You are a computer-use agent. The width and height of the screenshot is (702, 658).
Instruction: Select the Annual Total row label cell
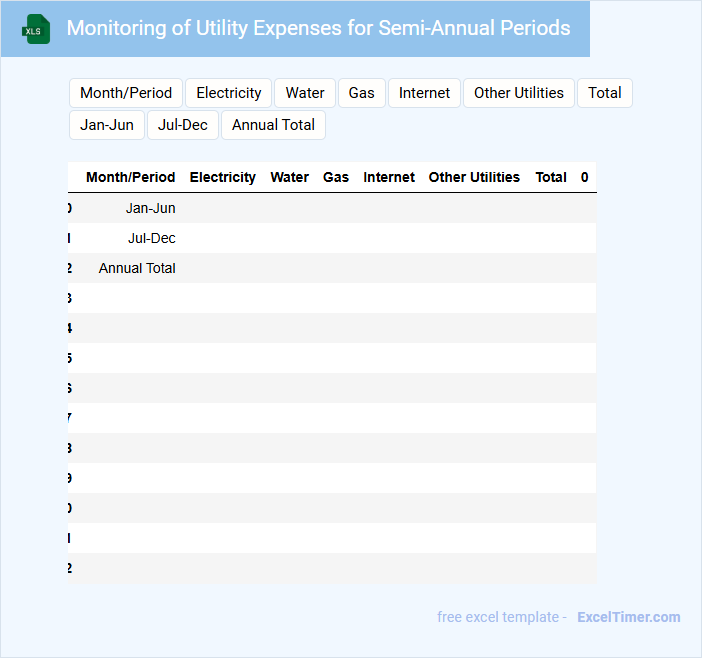(137, 268)
